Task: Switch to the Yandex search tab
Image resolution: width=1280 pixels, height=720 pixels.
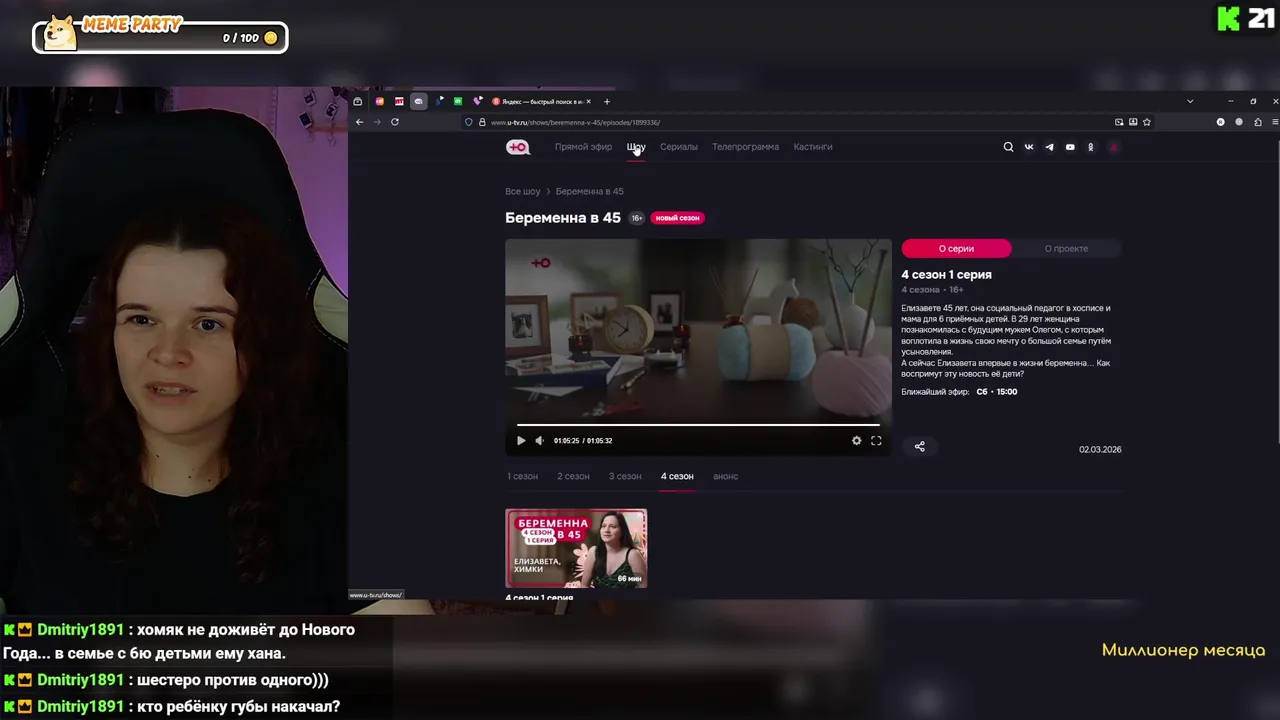Action: point(541,101)
